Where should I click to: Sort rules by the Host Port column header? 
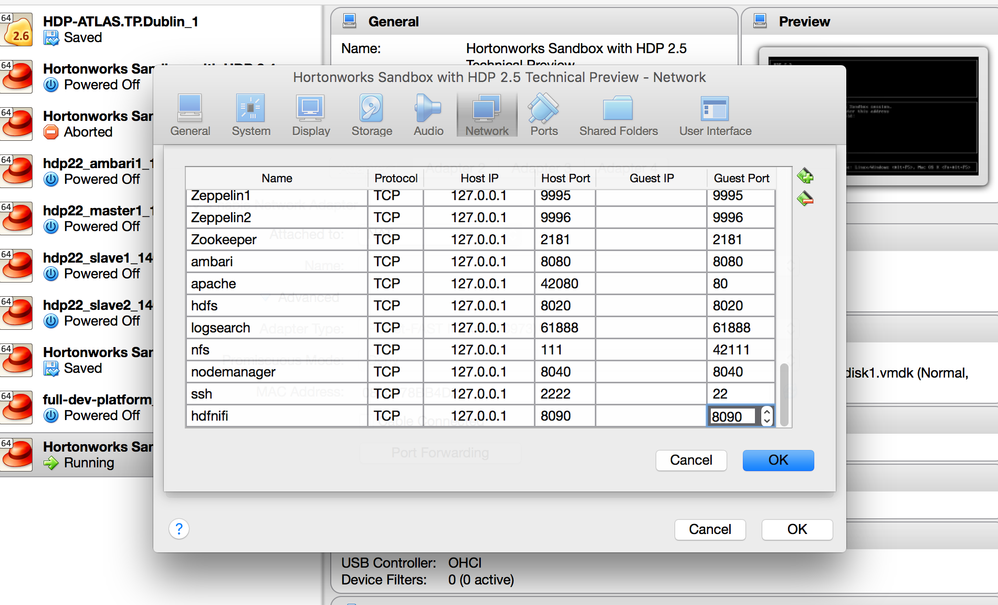pos(565,178)
